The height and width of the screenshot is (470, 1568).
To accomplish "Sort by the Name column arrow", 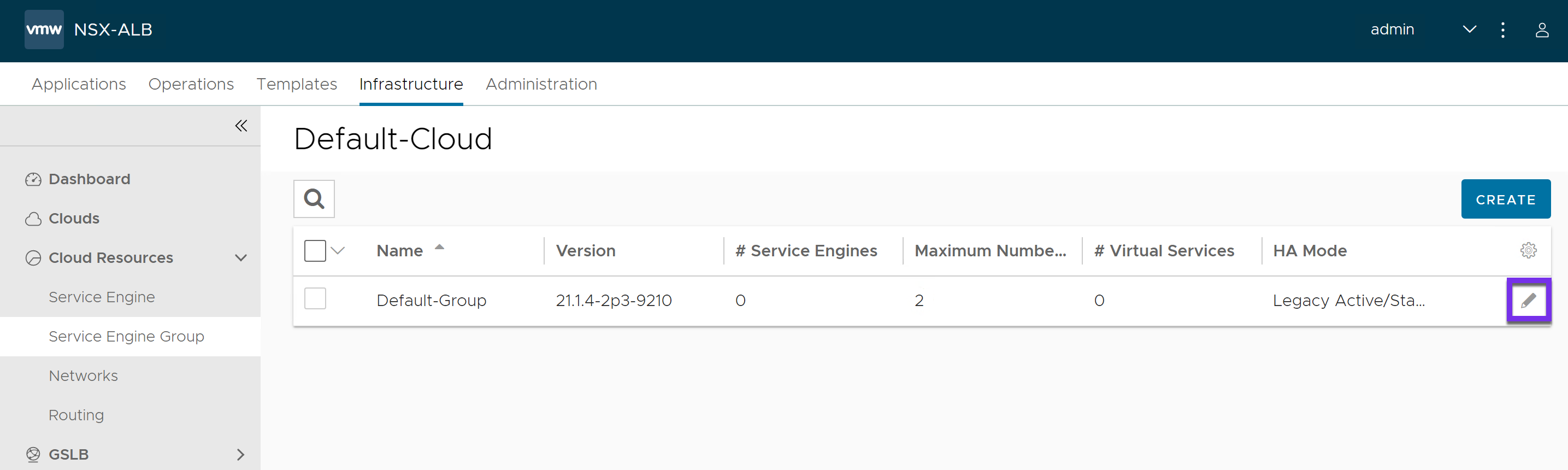I will point(439,248).
